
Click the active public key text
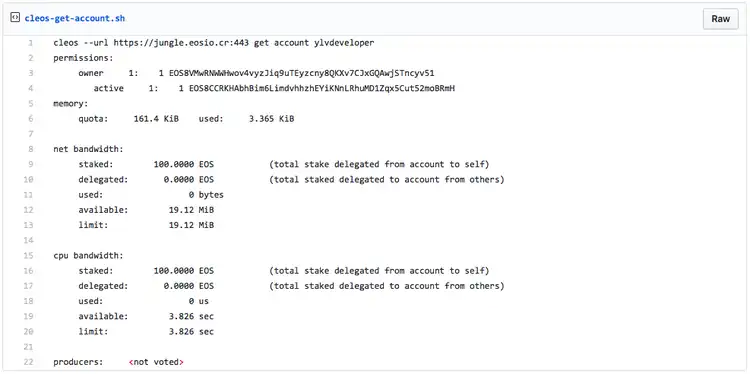click(x=321, y=88)
